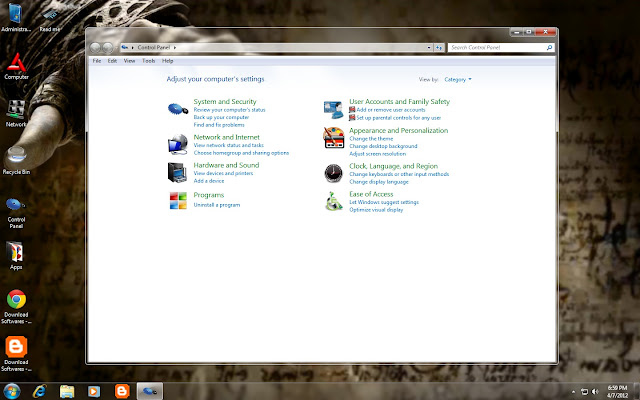Click Uninstall a program link
640x400 pixels.
[x=217, y=205]
